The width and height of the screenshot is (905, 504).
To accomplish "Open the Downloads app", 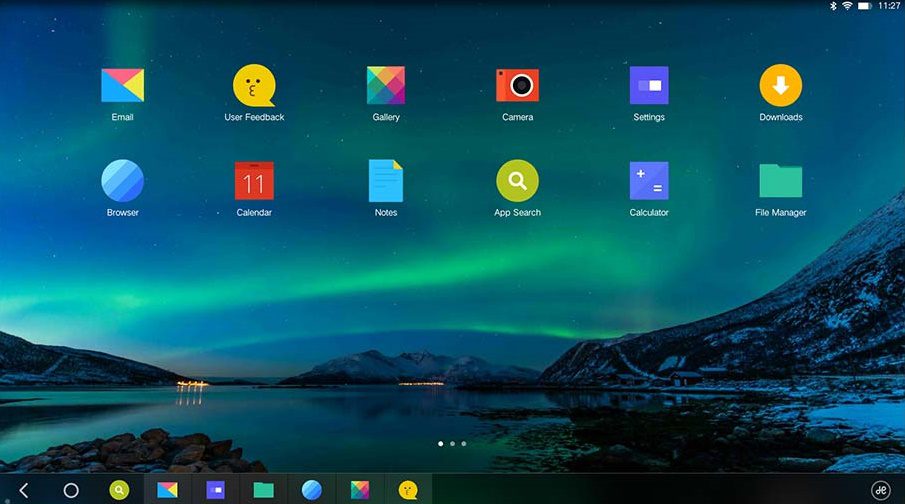I will point(780,85).
